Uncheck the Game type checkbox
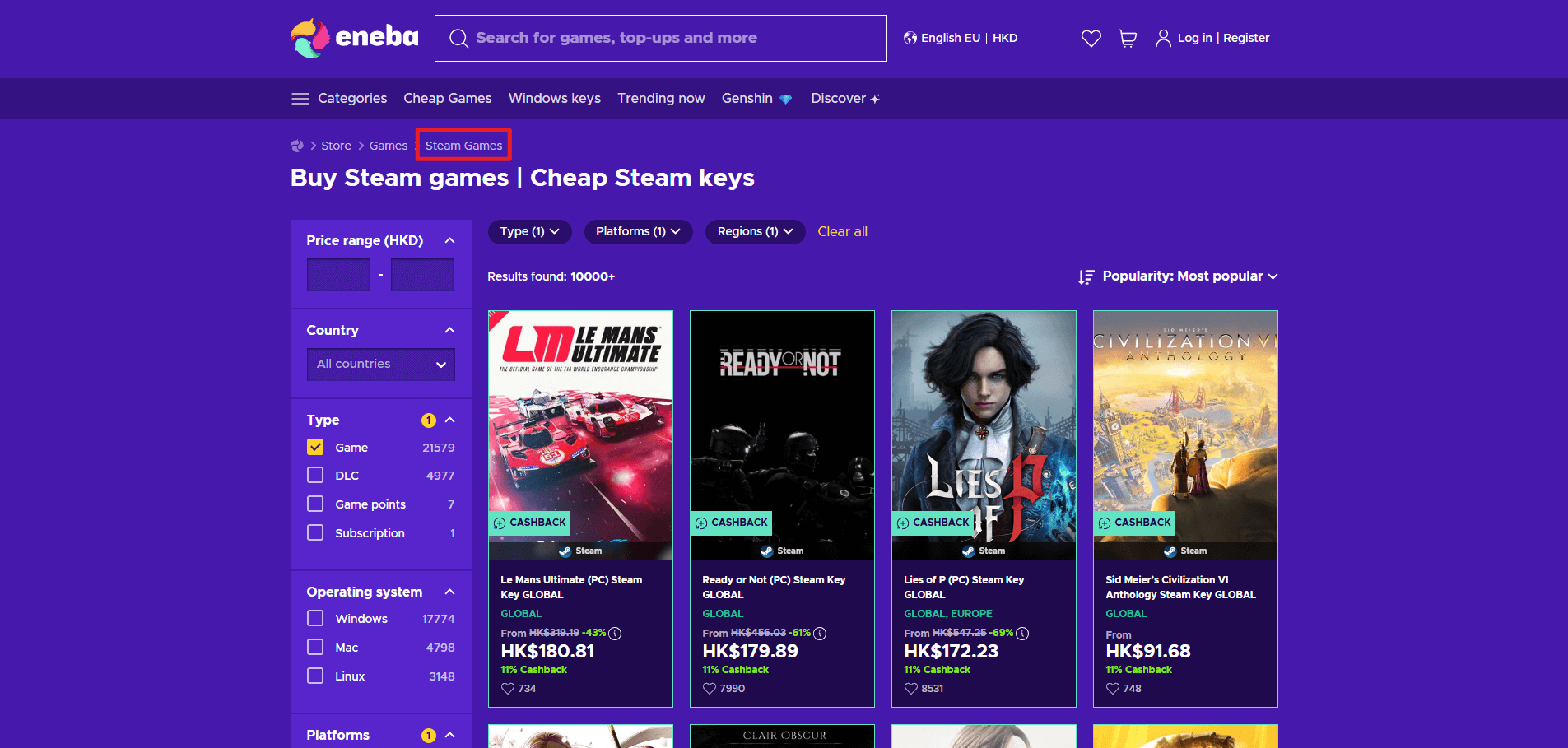 pos(315,447)
